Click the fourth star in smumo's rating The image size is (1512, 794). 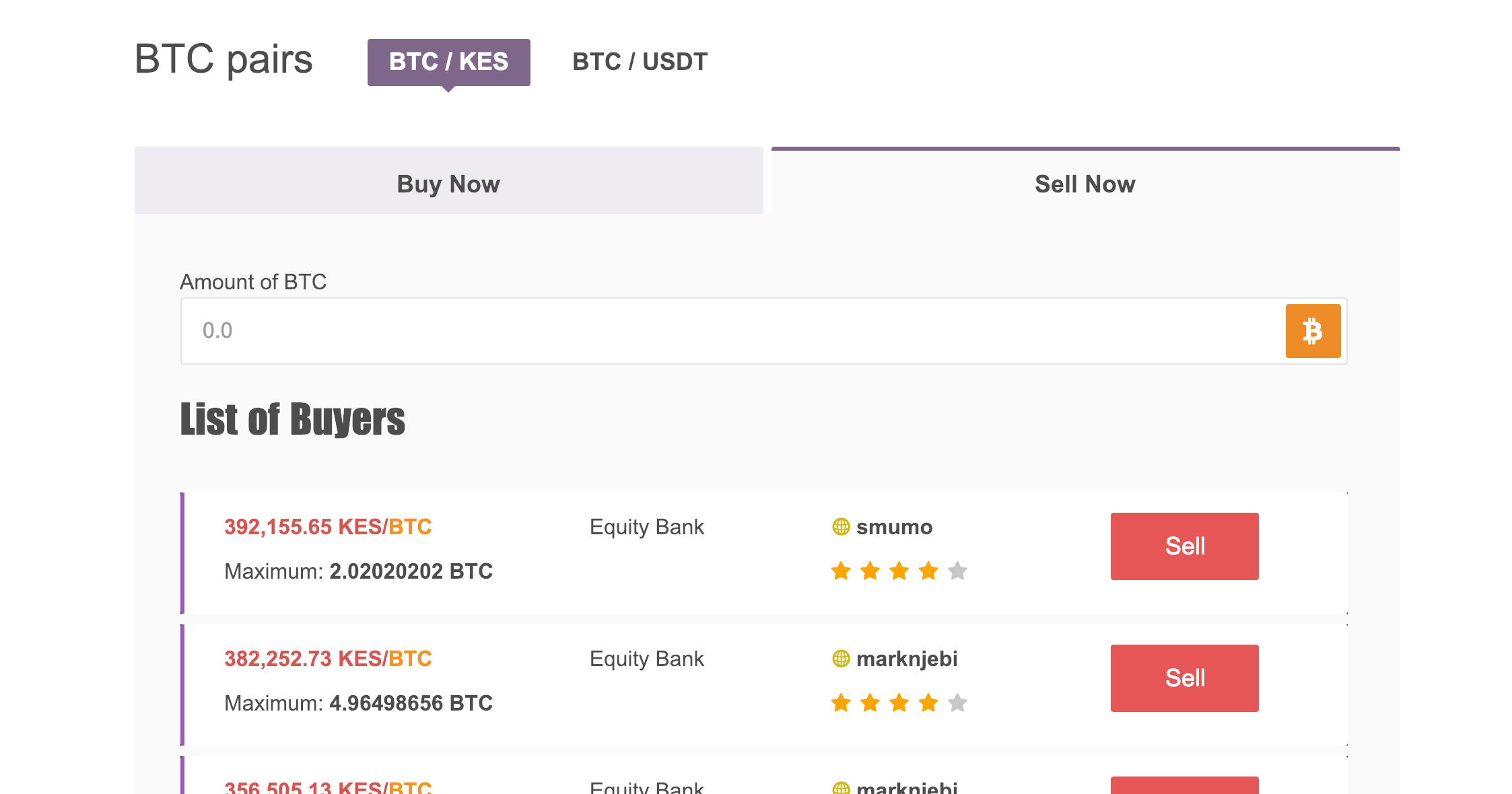[x=927, y=571]
